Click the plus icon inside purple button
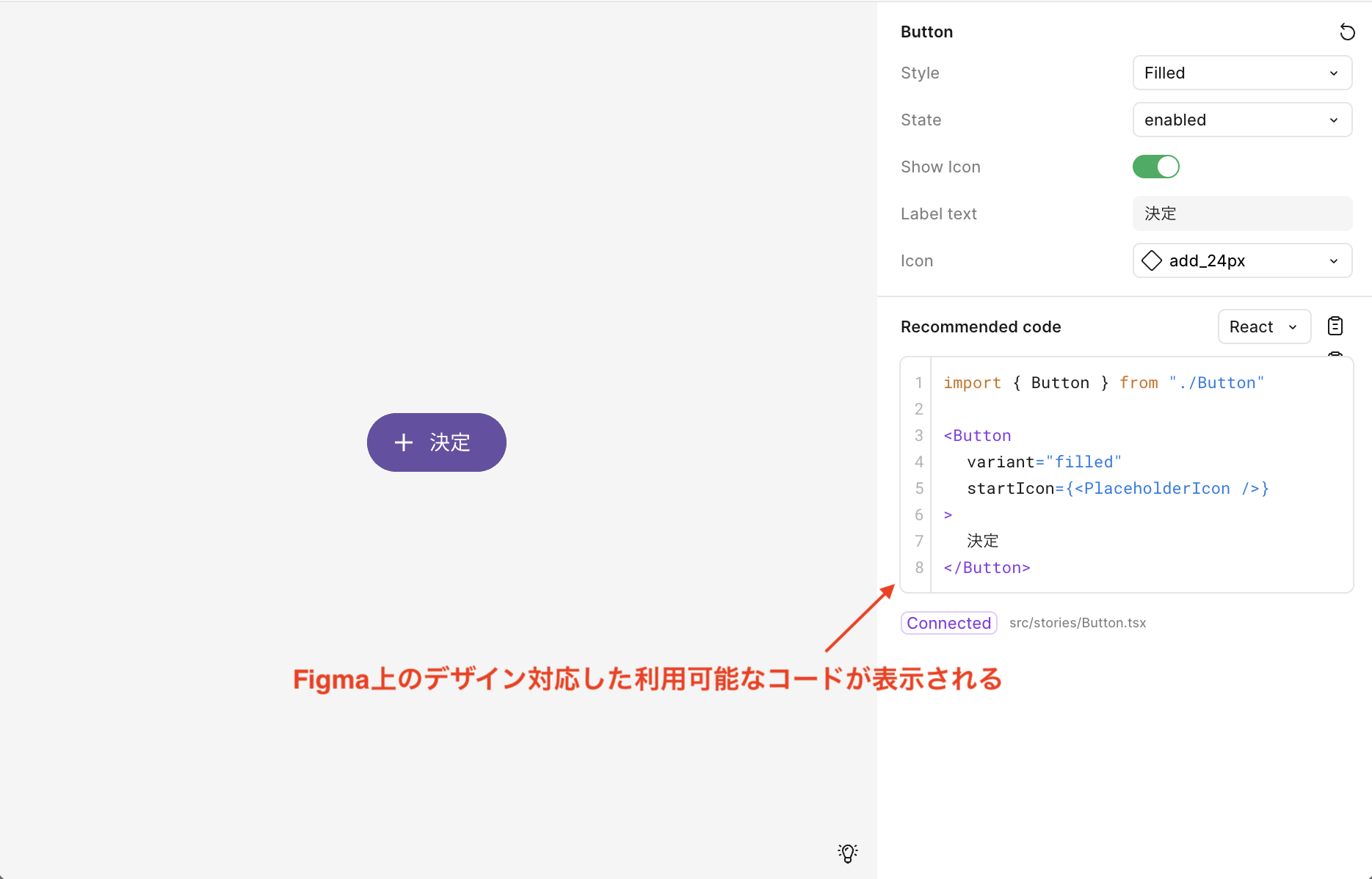 click(404, 442)
